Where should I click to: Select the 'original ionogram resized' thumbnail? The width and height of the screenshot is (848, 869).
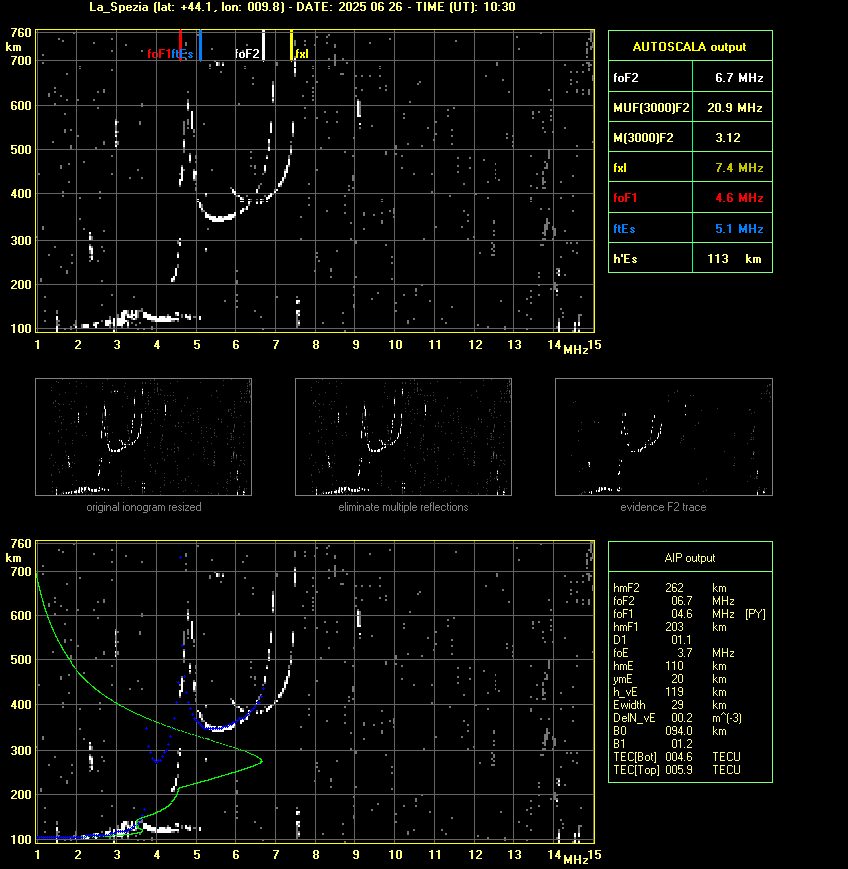click(x=144, y=437)
